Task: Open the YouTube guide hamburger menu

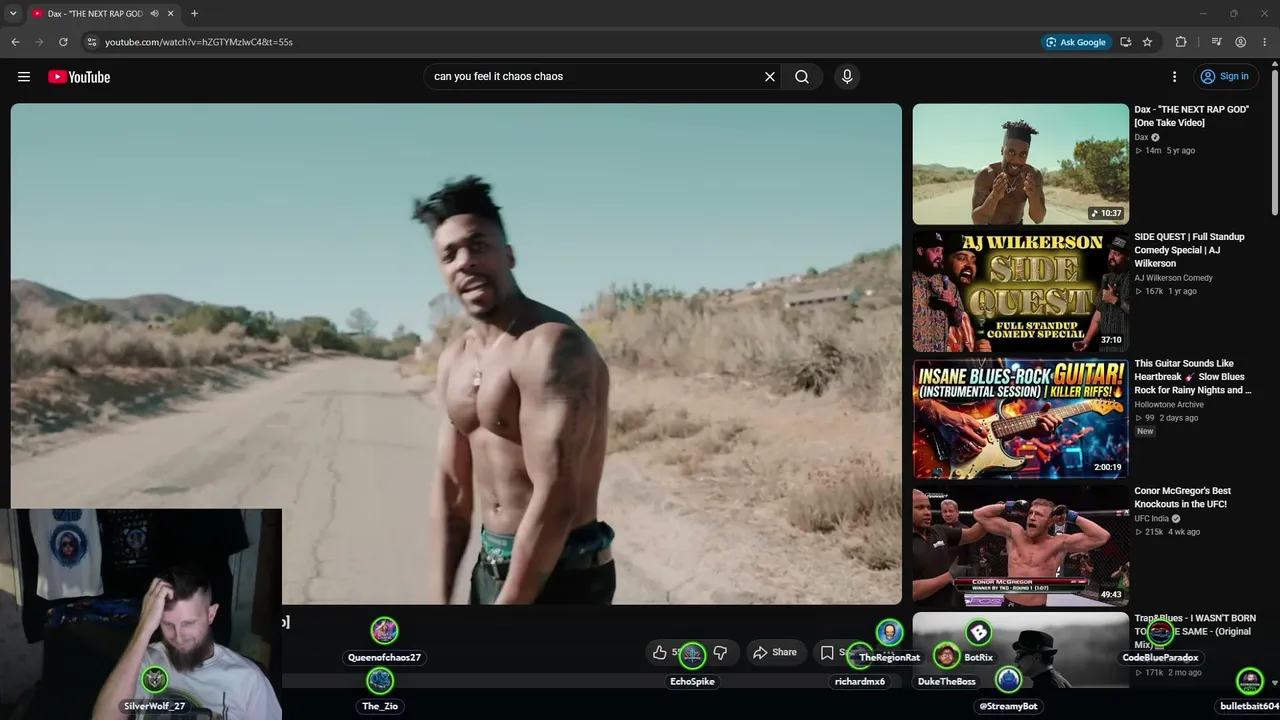Action: tap(24, 77)
